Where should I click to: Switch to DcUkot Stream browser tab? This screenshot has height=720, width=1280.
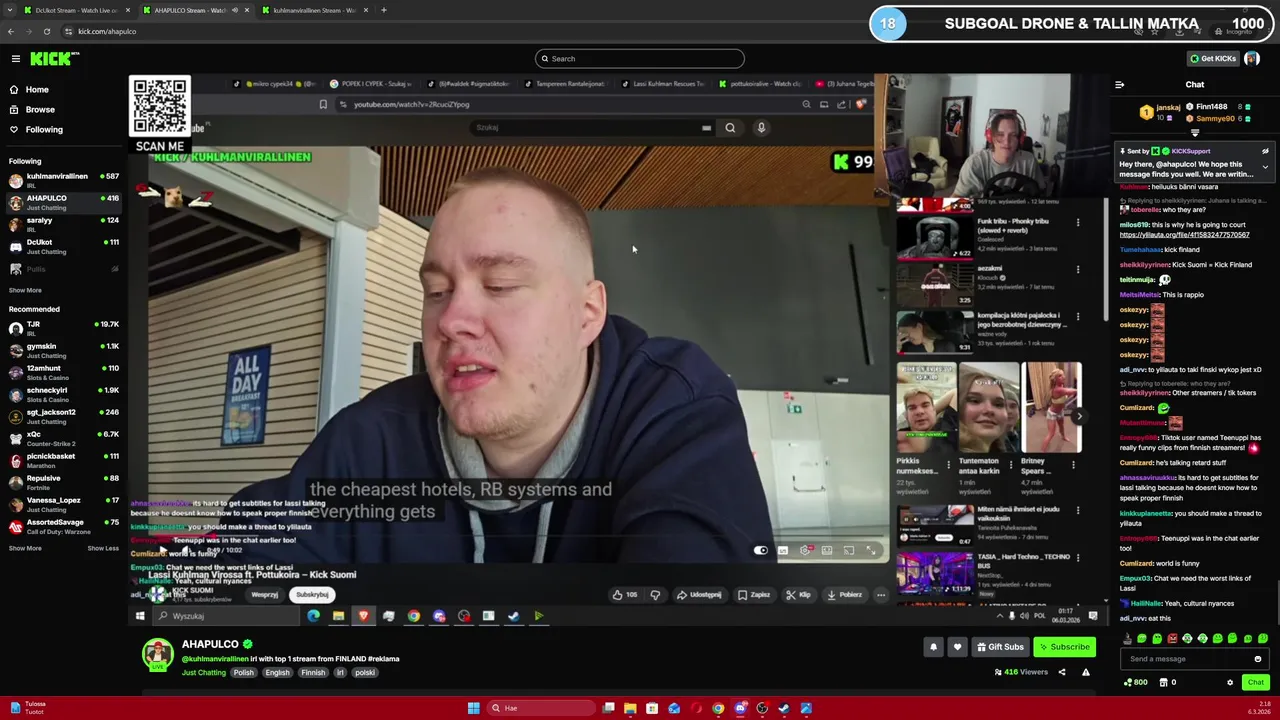pyautogui.click(x=76, y=10)
